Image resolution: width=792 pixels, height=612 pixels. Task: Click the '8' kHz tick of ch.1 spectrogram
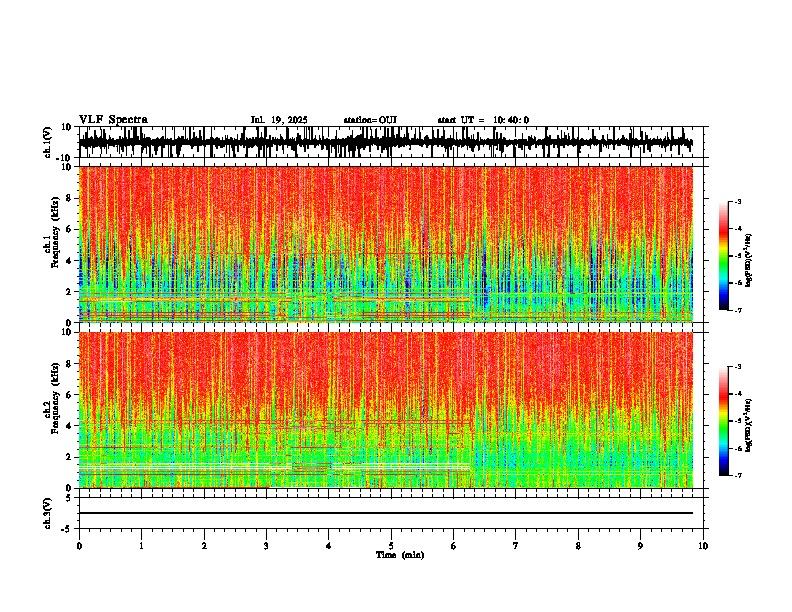pyautogui.click(x=70, y=198)
